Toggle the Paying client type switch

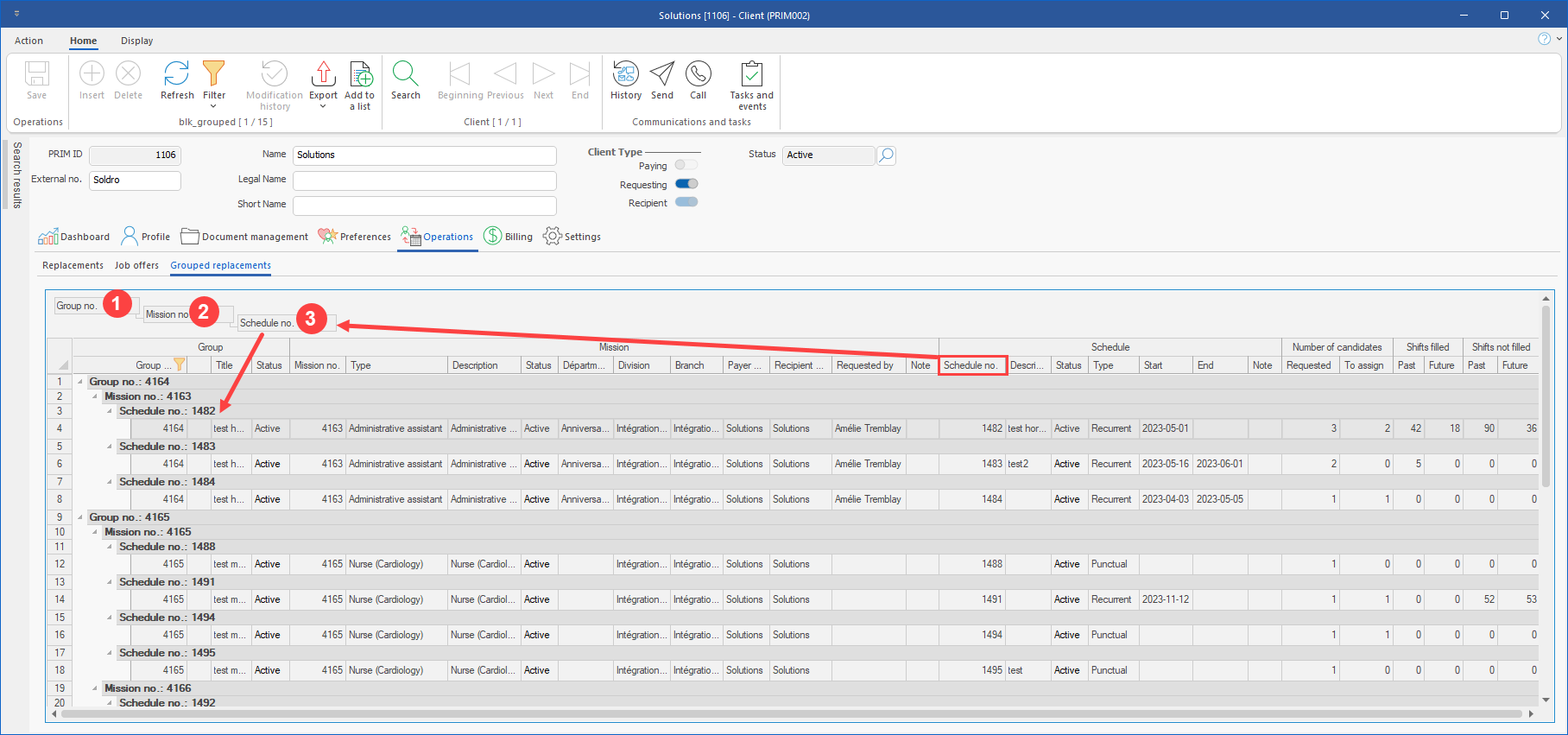[x=686, y=165]
